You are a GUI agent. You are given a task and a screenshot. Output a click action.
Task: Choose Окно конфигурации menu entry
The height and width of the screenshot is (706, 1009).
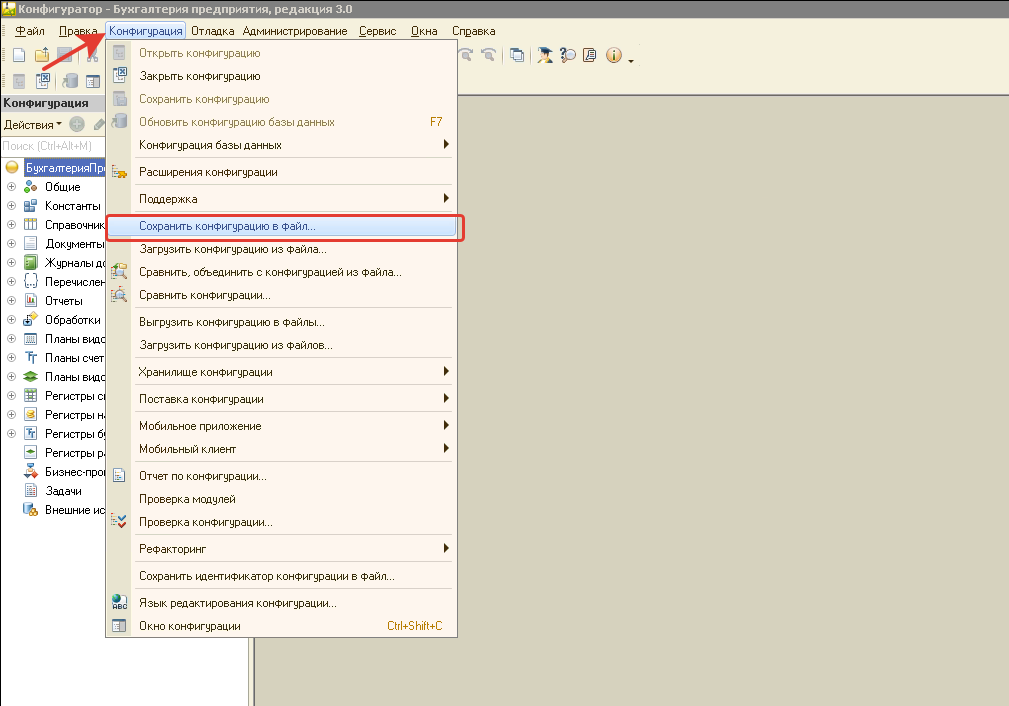pyautogui.click(x=281, y=626)
